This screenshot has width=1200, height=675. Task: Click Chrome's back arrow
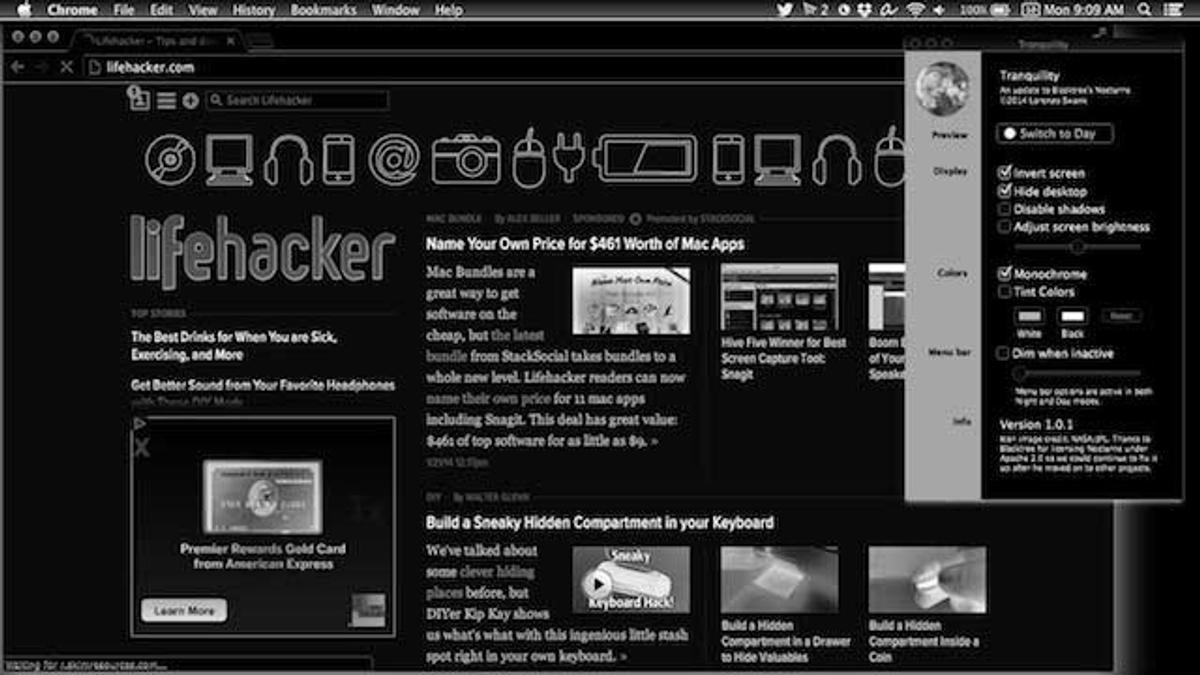[x=17, y=67]
